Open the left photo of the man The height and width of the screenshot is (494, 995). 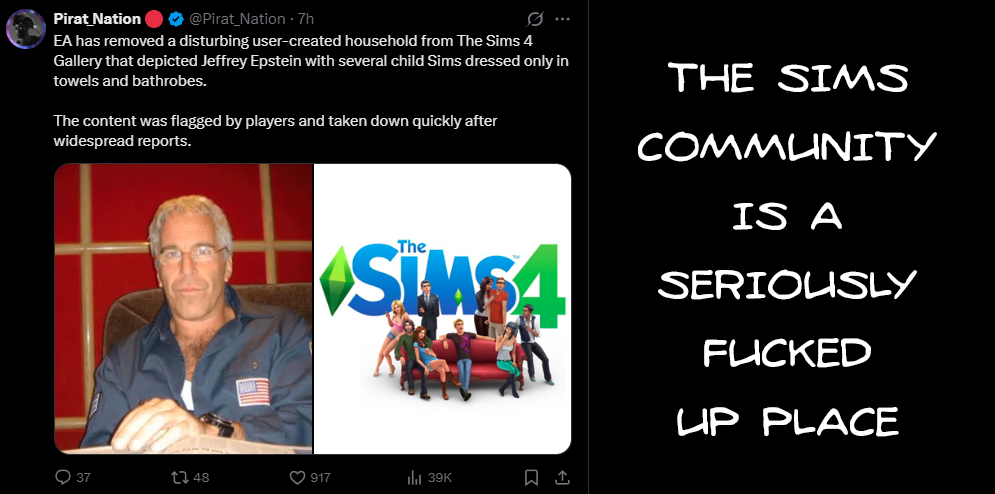(x=183, y=309)
